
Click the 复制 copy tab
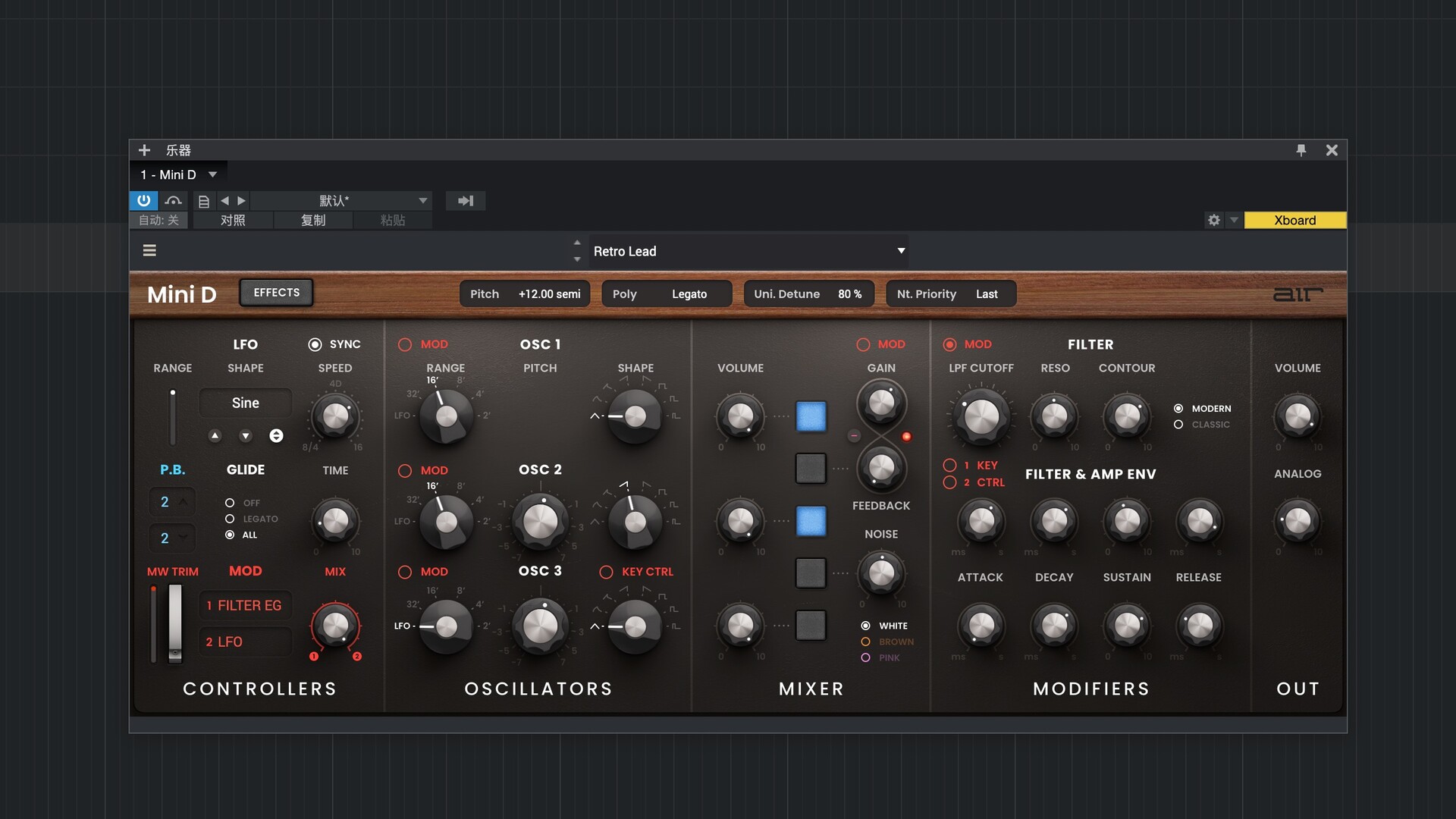312,220
